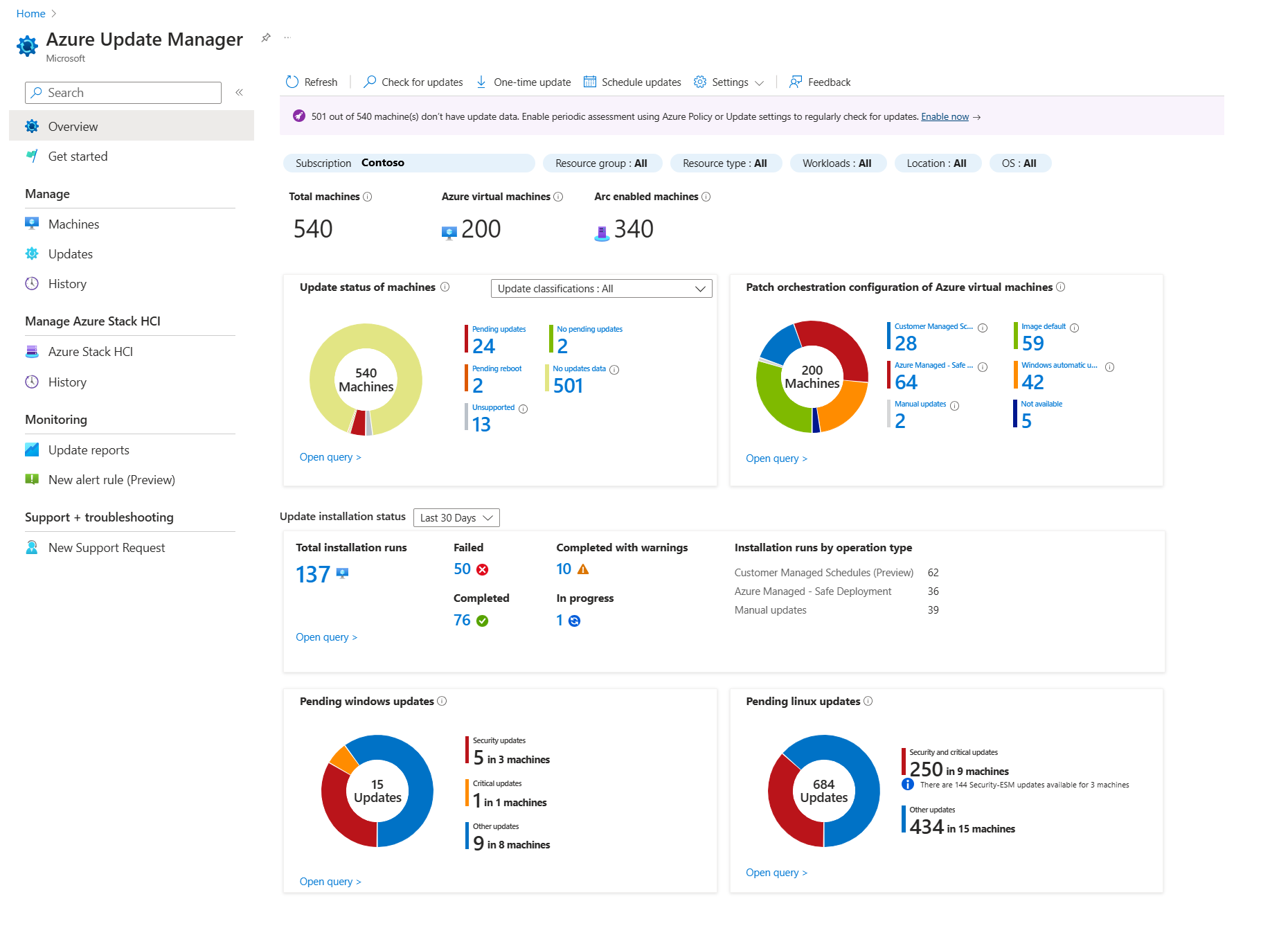Click the info icon next to Total machines
This screenshot has width=1288, height=944.
pyautogui.click(x=368, y=196)
